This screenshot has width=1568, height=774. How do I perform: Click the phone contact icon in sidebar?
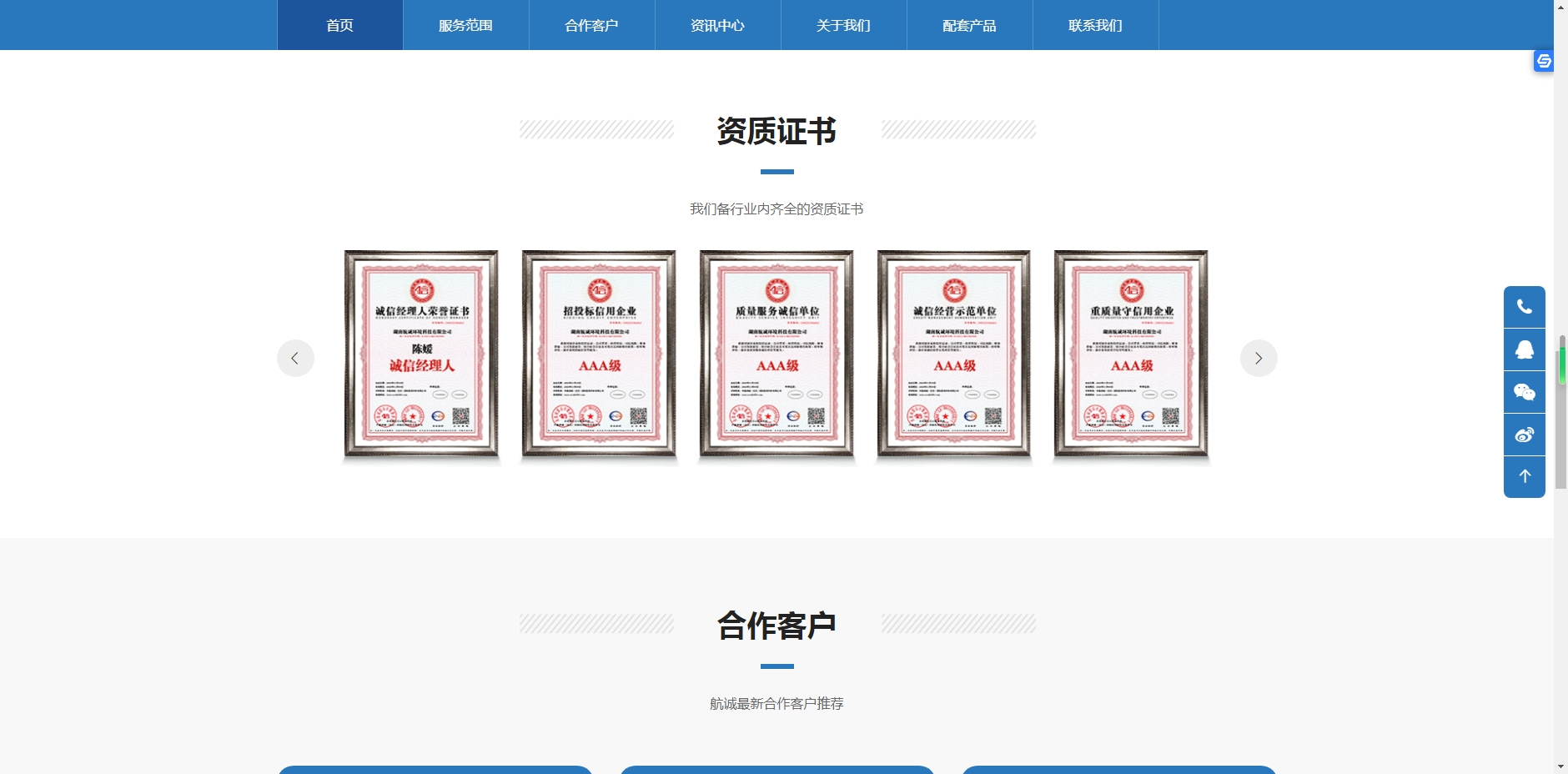[1524, 307]
